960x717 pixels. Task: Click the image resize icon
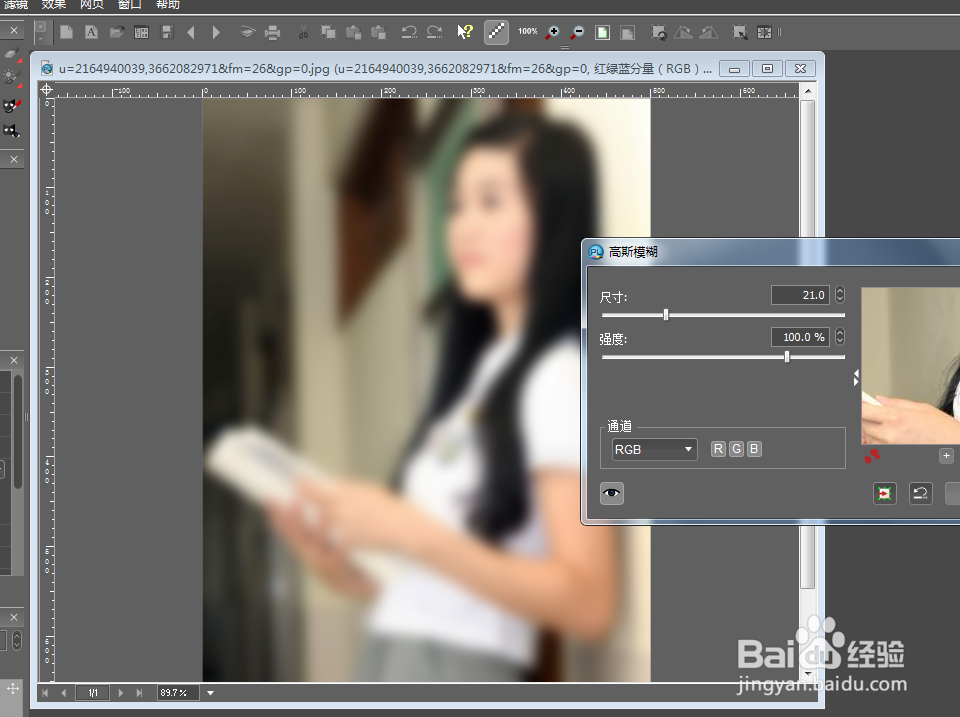point(740,32)
